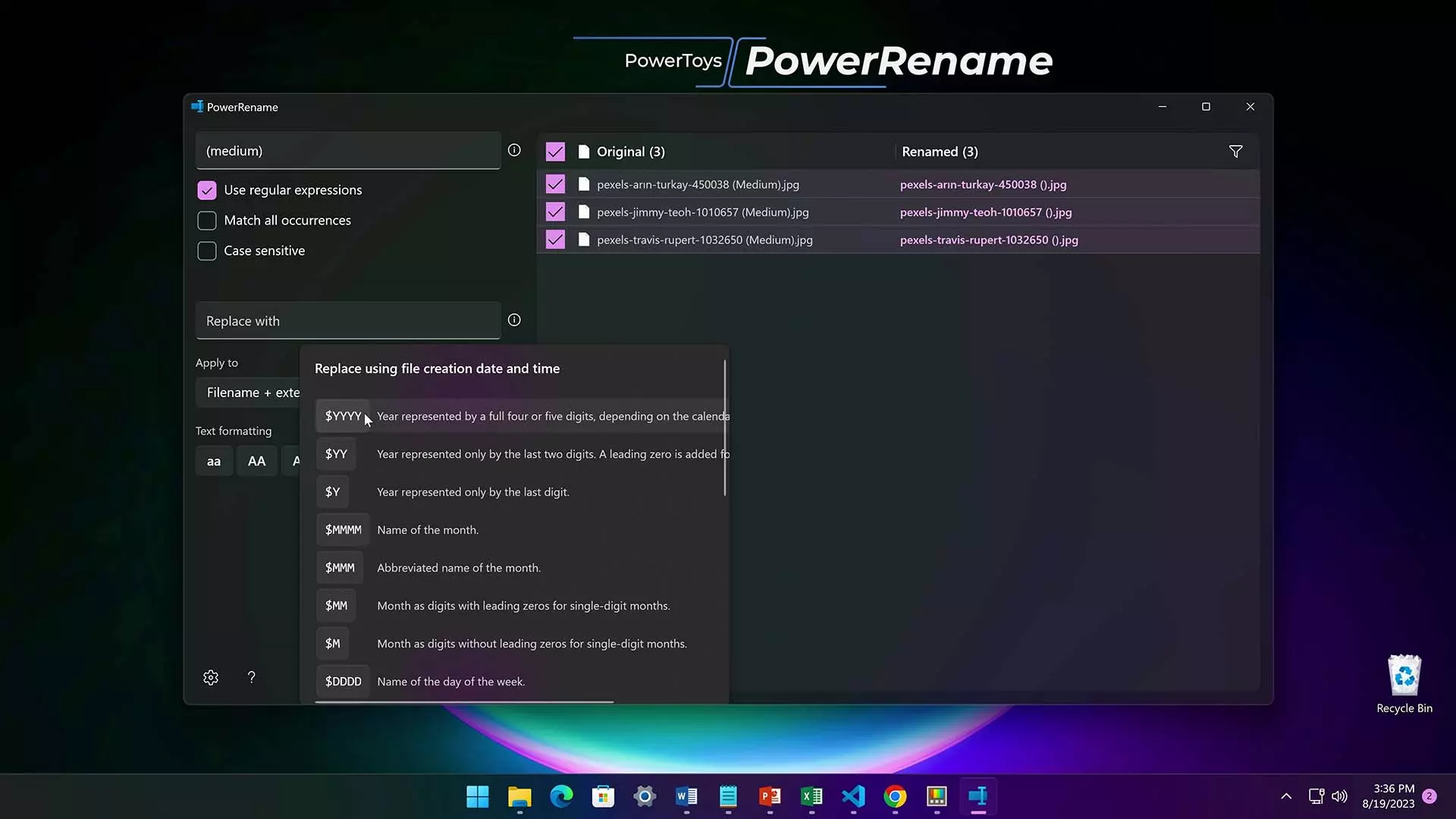The image size is (1456, 819).
Task: Open Visual Studio Code from taskbar
Action: point(853,796)
